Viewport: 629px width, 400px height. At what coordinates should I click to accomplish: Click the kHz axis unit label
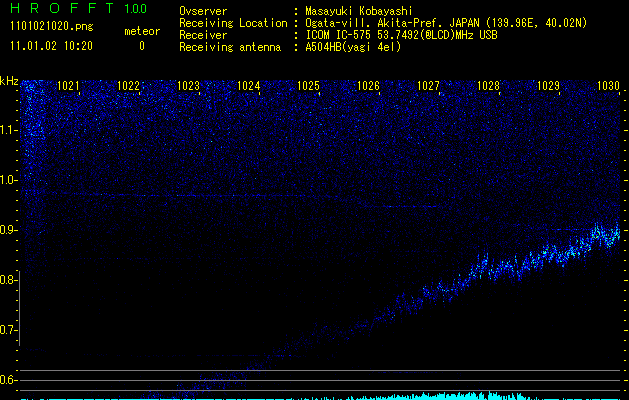click(9, 81)
